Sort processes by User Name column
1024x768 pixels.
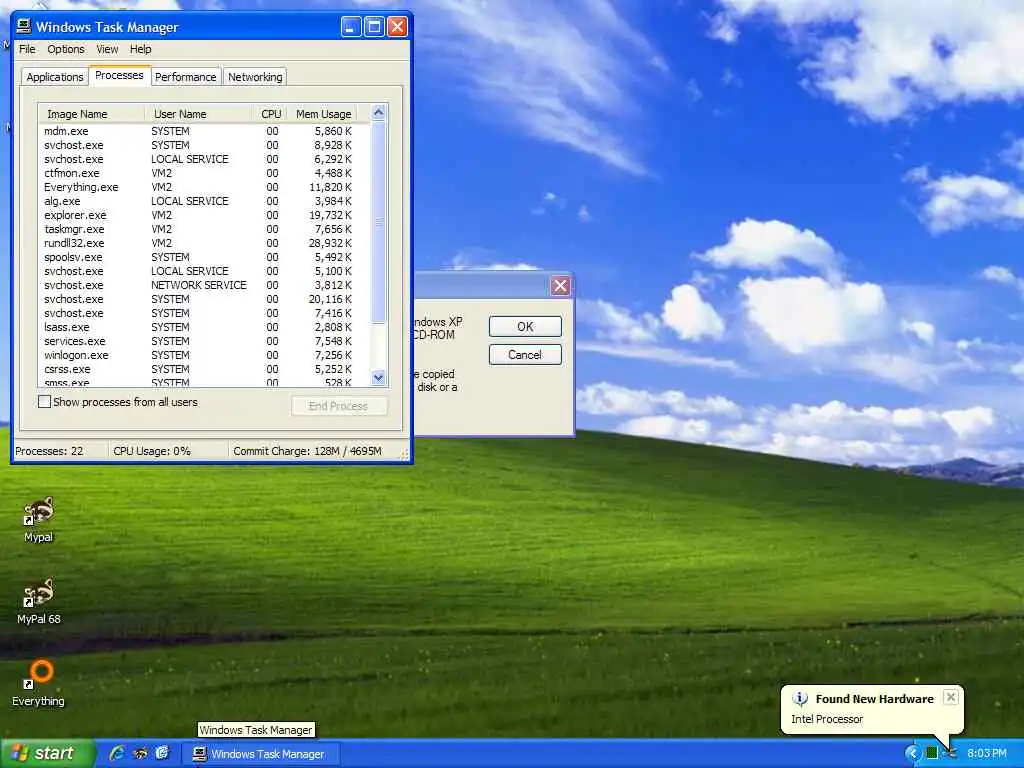tap(199, 114)
